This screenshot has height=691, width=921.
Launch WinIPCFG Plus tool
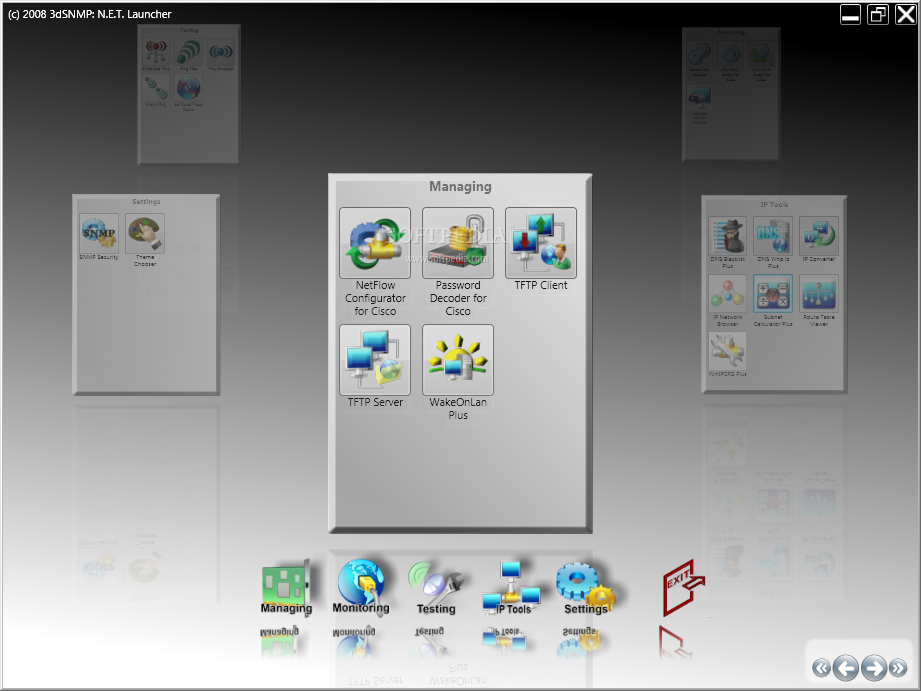(727, 351)
